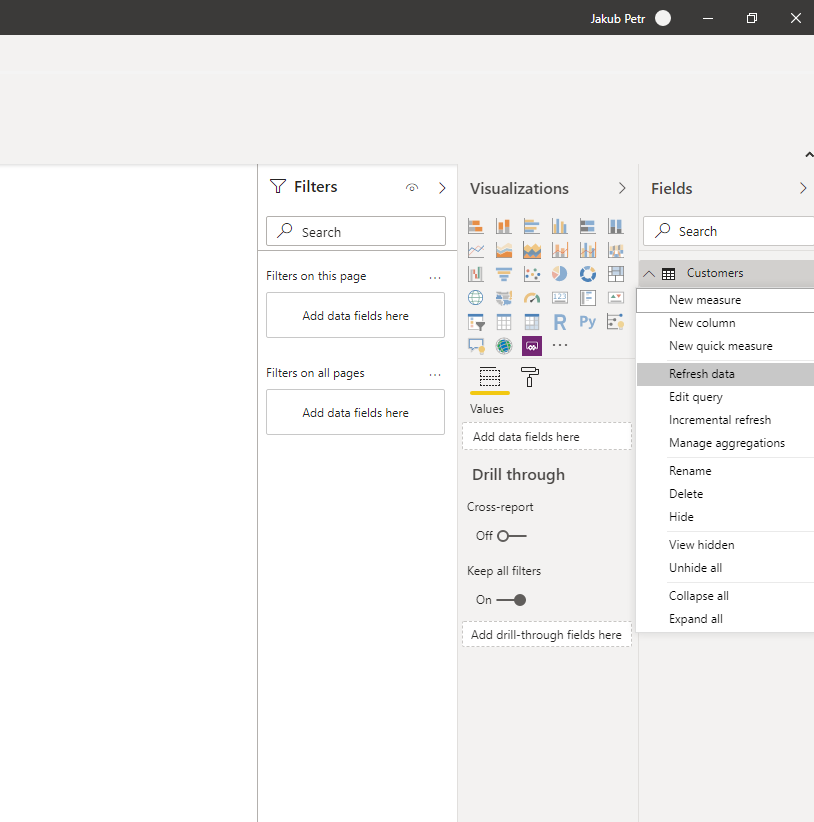Viewport: 814px width, 822px height.
Task: Collapse the Customers table caret
Action: (x=649, y=274)
